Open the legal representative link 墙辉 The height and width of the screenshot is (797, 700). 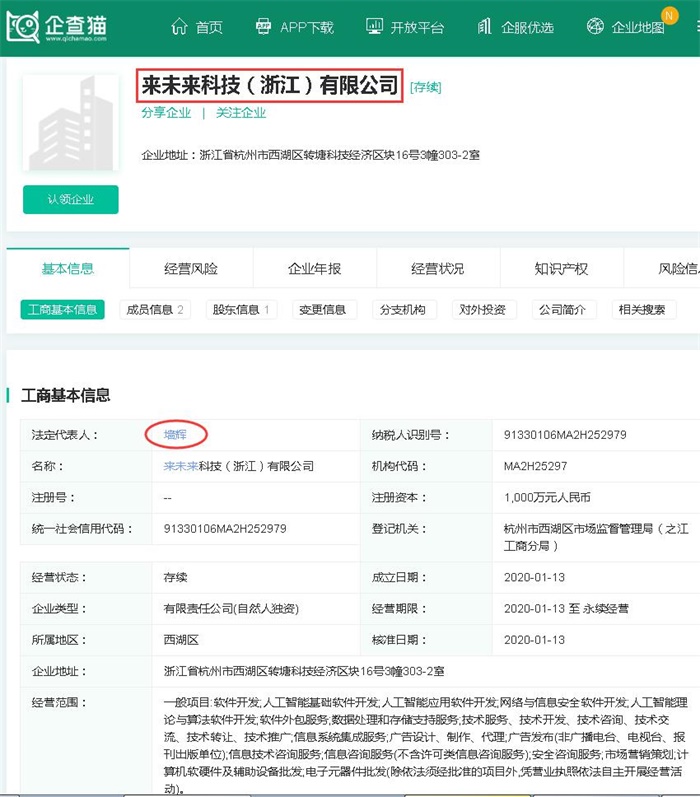point(175,435)
